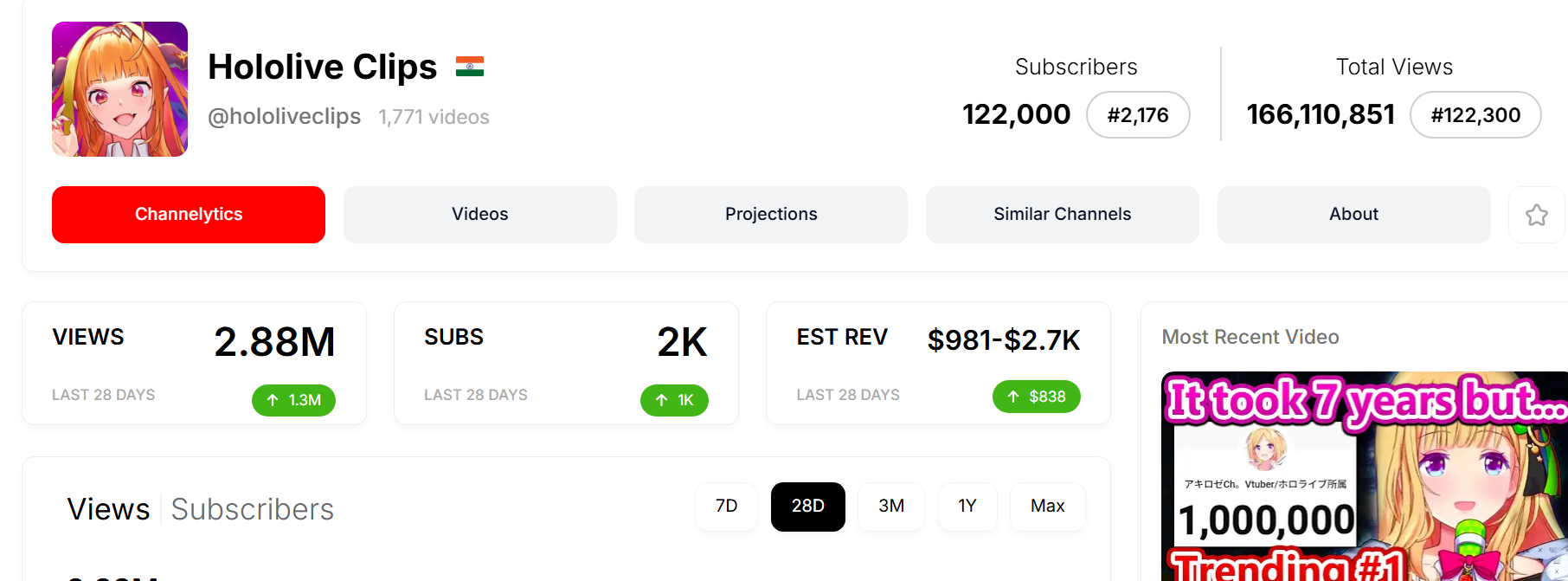Go to Similar Channels tab
Image resolution: width=1568 pixels, height=581 pixels.
point(1062,215)
